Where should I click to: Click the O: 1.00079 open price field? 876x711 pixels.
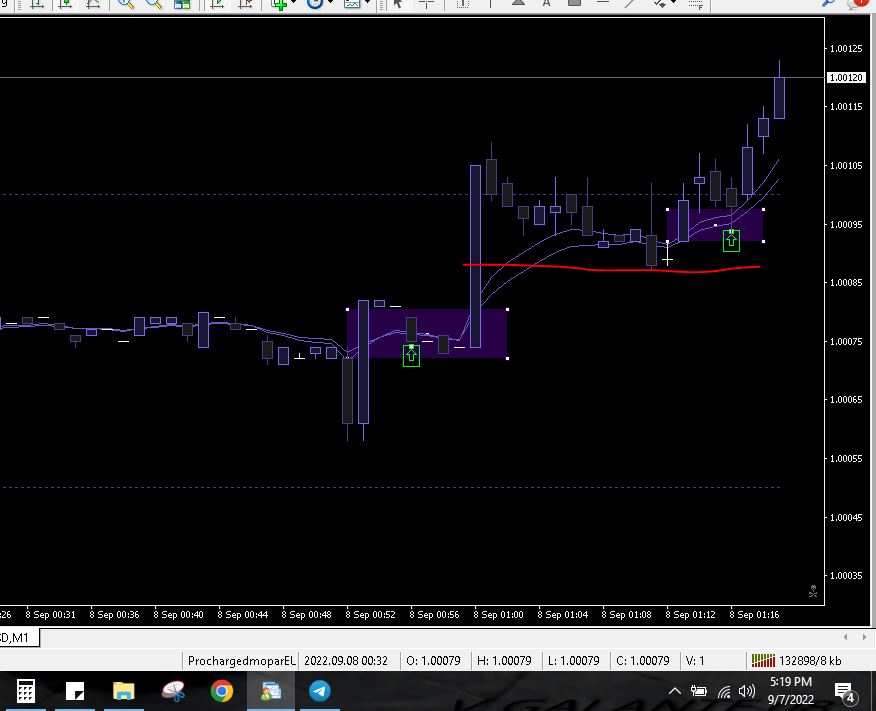coord(434,661)
